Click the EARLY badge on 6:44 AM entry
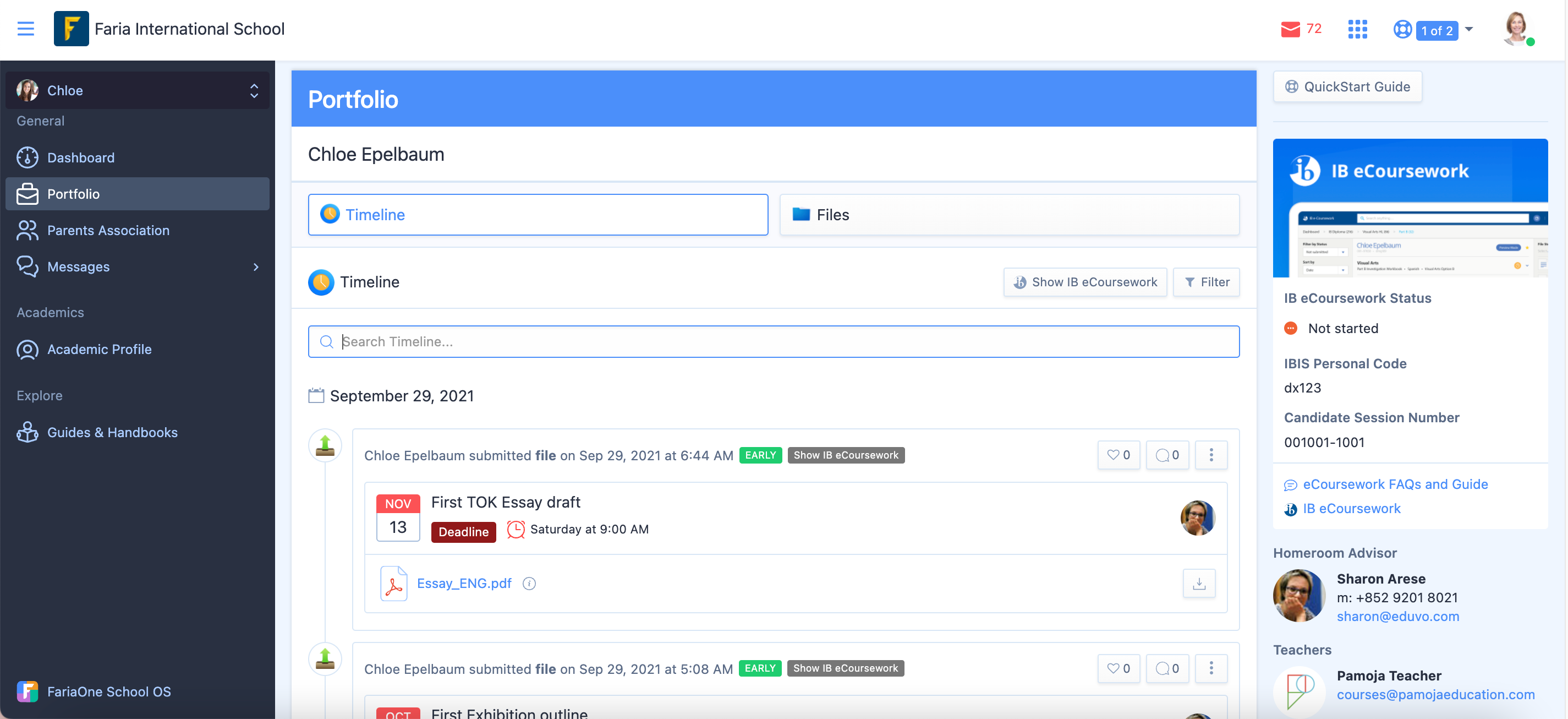This screenshot has width=1568, height=719. [x=760, y=455]
